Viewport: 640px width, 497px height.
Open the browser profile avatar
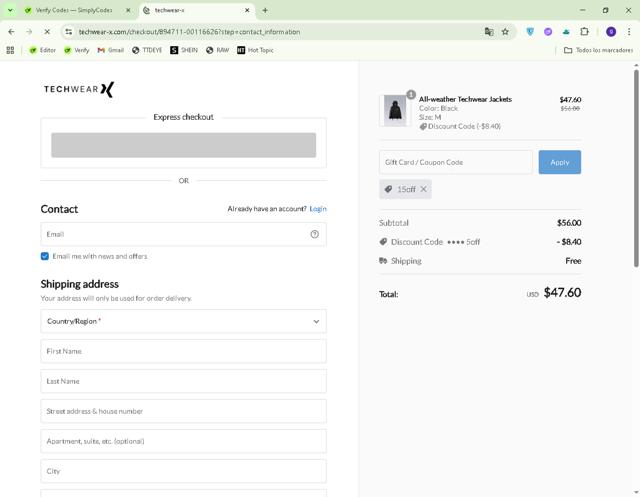point(611,31)
